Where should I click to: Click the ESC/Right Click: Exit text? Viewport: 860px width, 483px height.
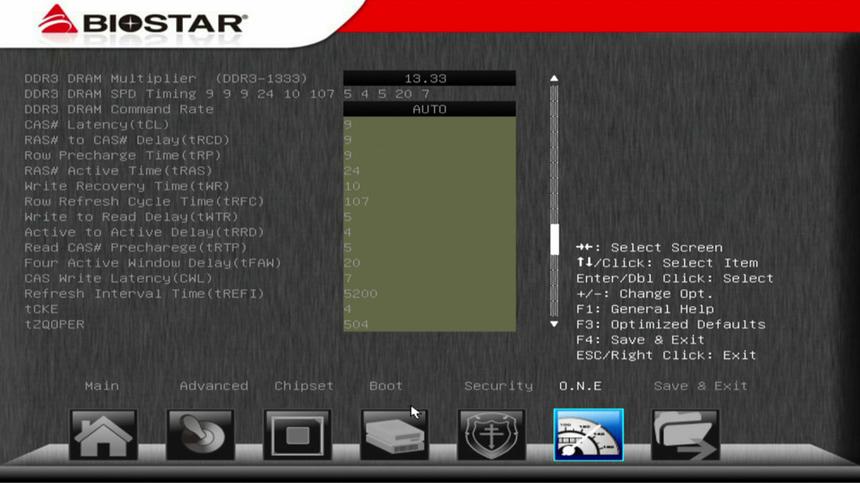point(666,355)
